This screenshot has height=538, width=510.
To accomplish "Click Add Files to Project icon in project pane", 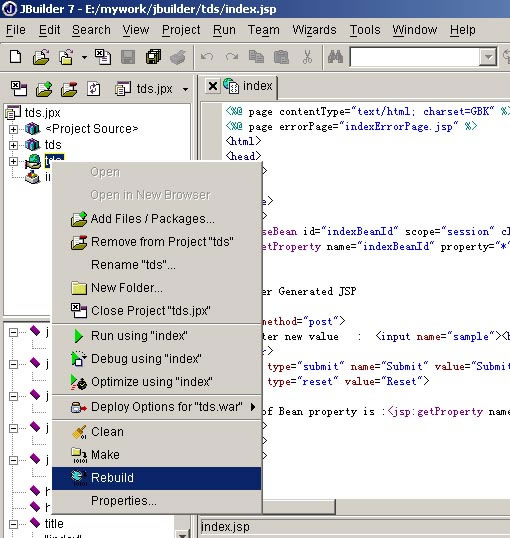I will coord(44,89).
